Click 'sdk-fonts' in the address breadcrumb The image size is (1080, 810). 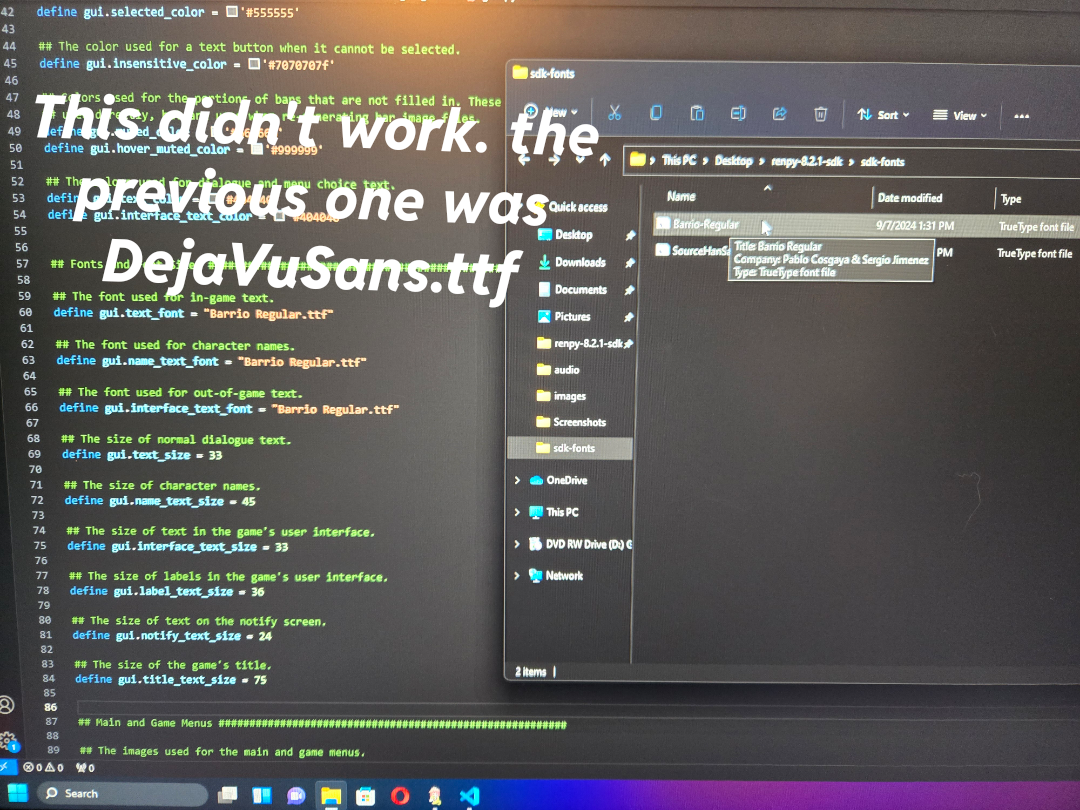(882, 162)
